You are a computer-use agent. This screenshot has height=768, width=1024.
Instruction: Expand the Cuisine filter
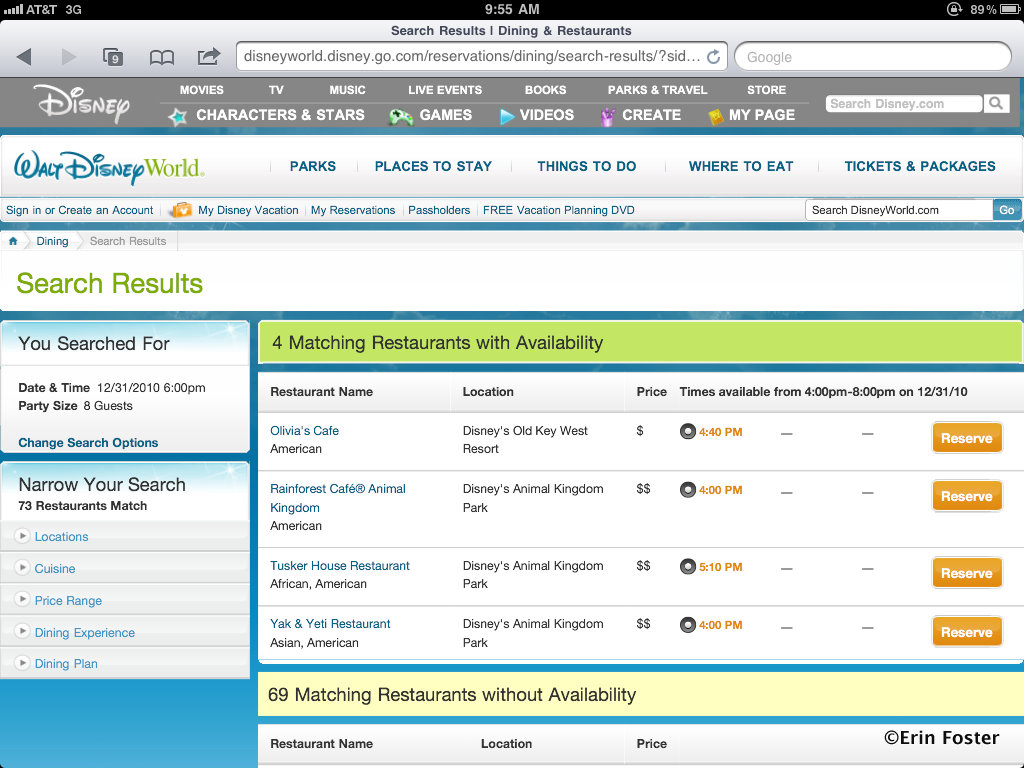click(55, 569)
